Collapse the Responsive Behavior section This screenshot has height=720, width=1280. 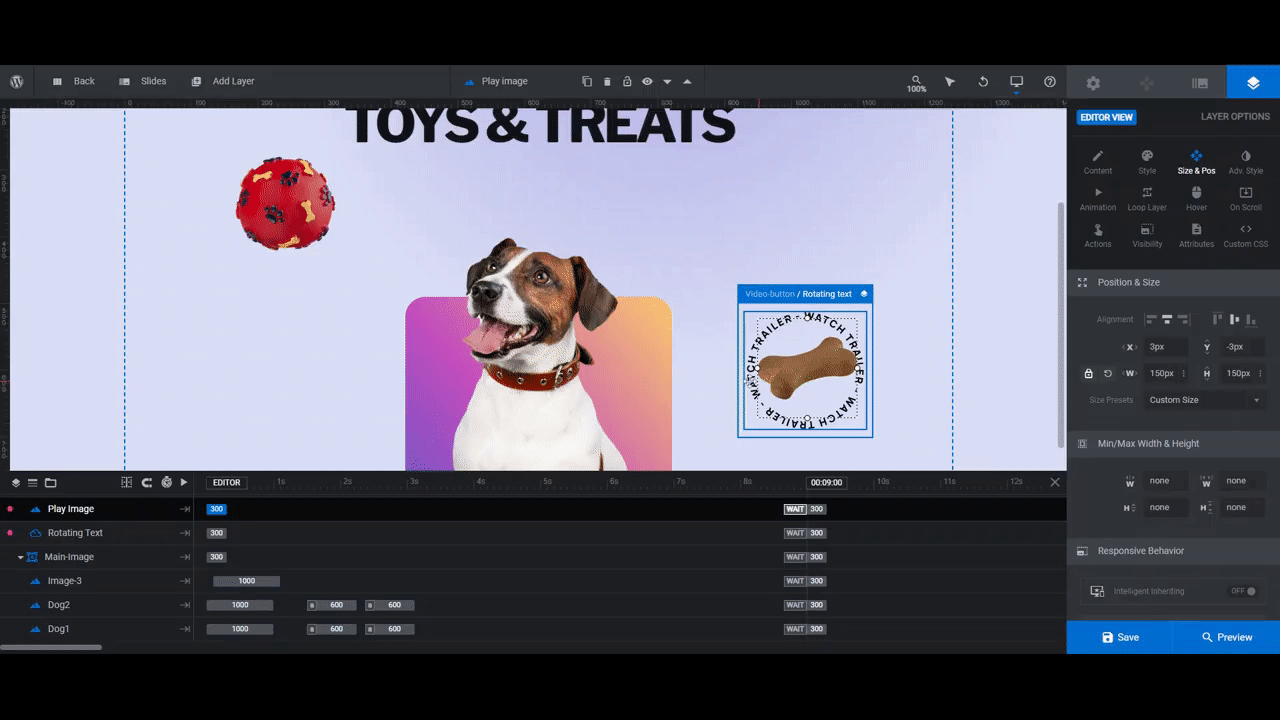point(1173,551)
